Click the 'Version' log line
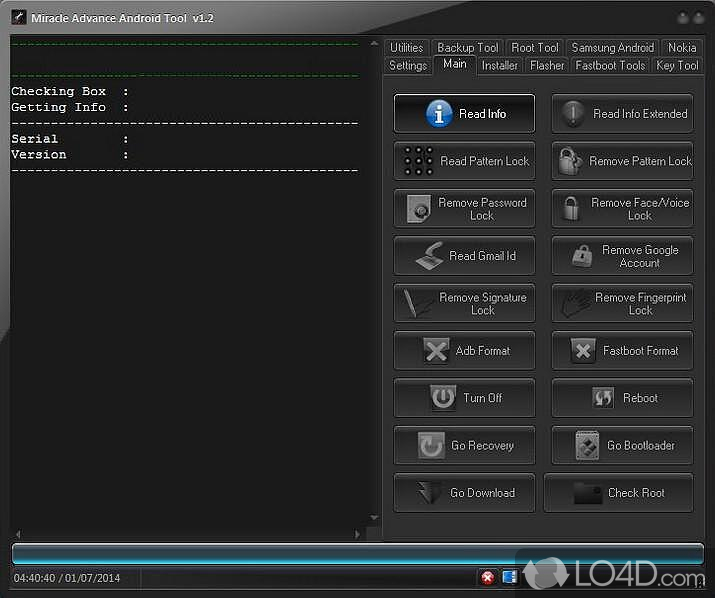The image size is (715, 598). point(70,155)
